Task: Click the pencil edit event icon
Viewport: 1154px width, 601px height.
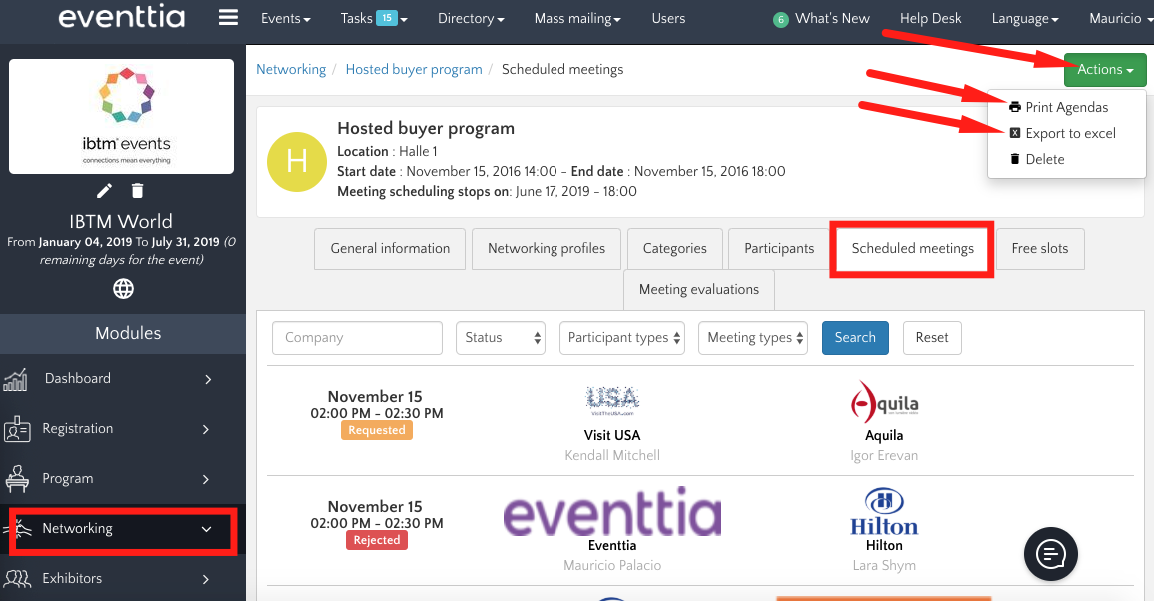Action: pos(104,191)
